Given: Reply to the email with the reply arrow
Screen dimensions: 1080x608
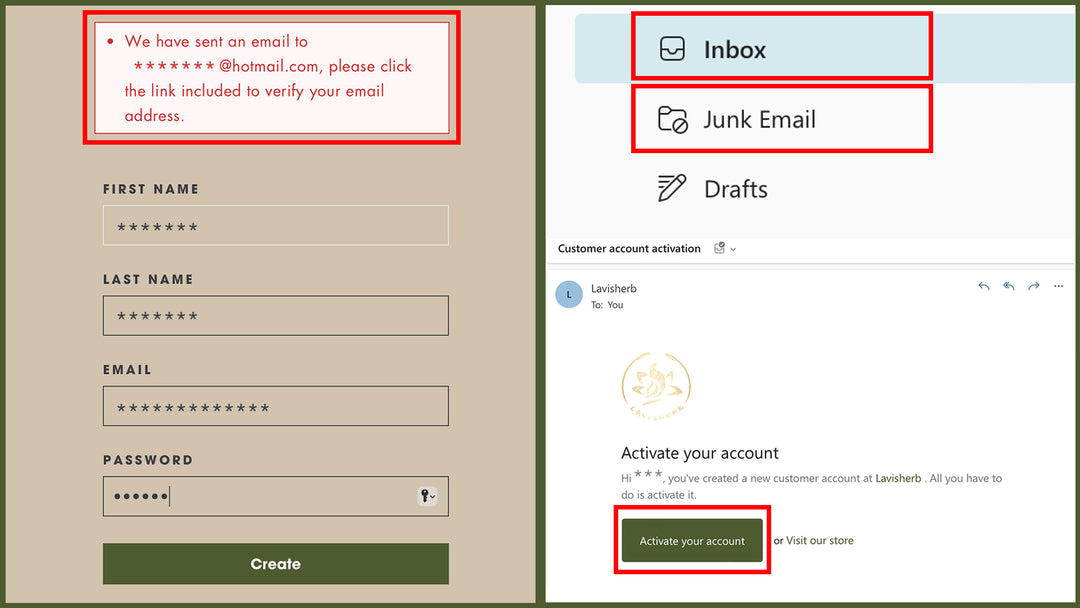Looking at the screenshot, I should pyautogui.click(x=984, y=287).
